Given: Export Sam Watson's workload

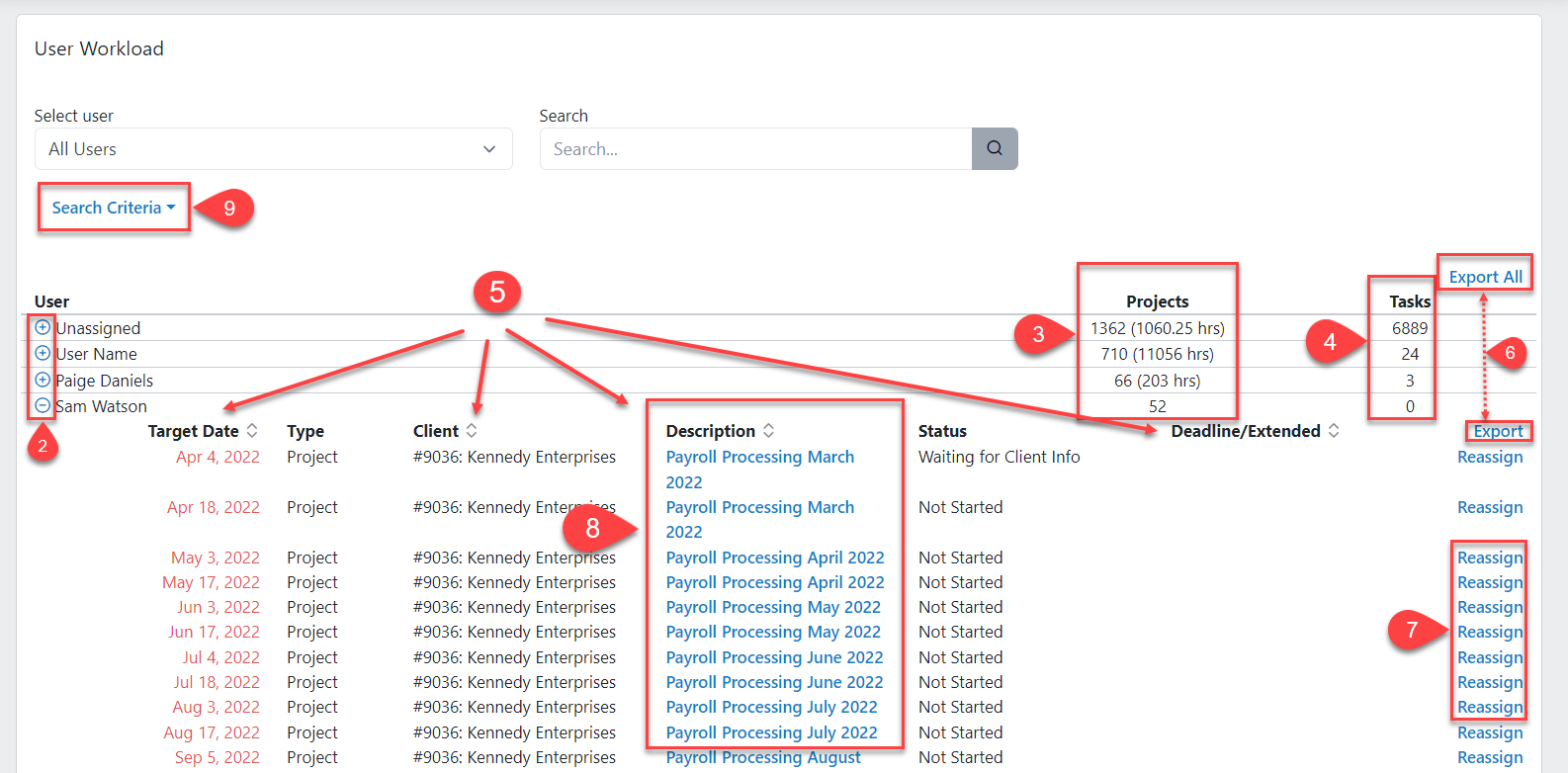Looking at the screenshot, I should pyautogui.click(x=1498, y=431).
